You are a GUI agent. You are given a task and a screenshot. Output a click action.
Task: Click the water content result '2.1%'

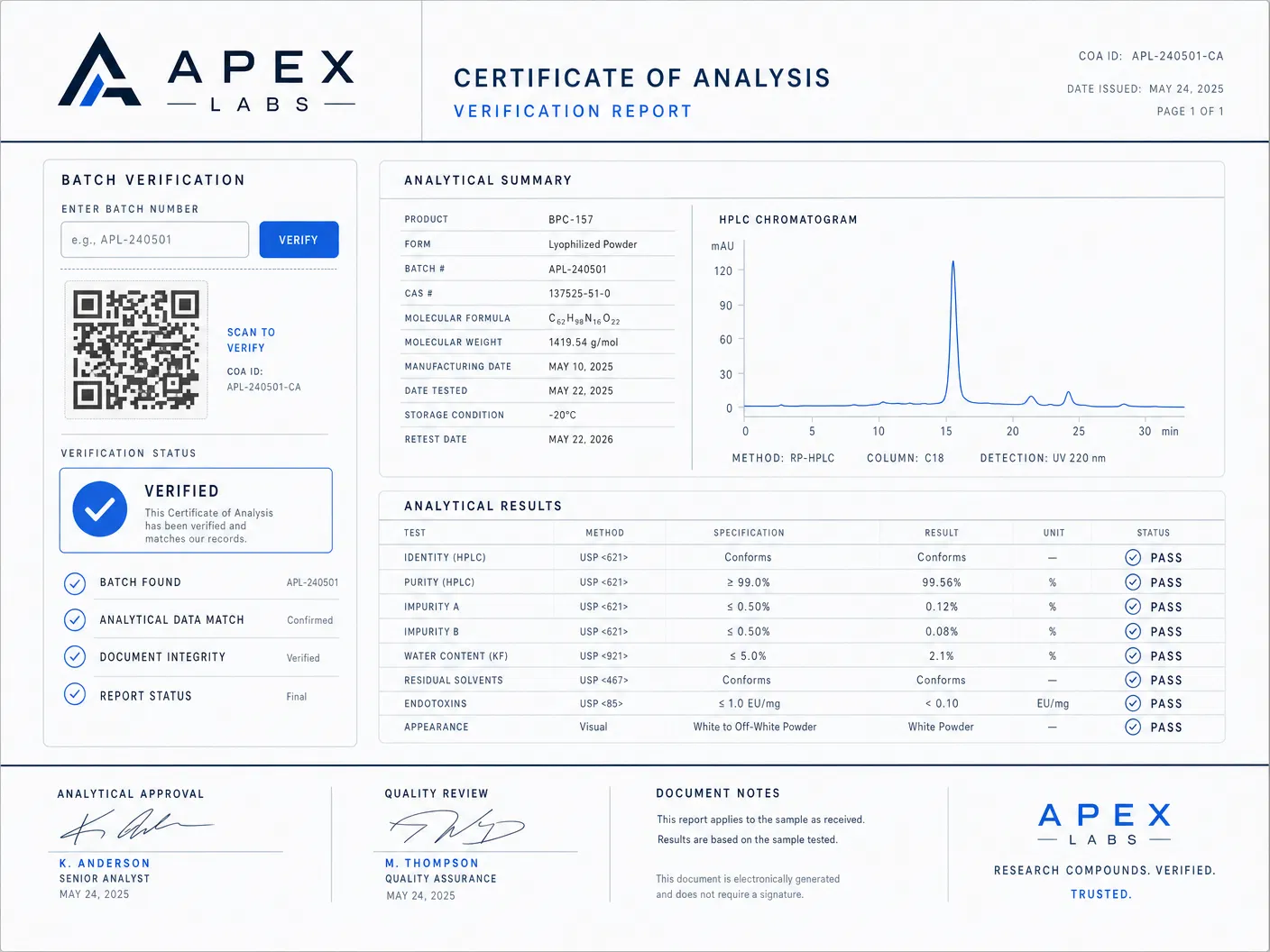942,655
